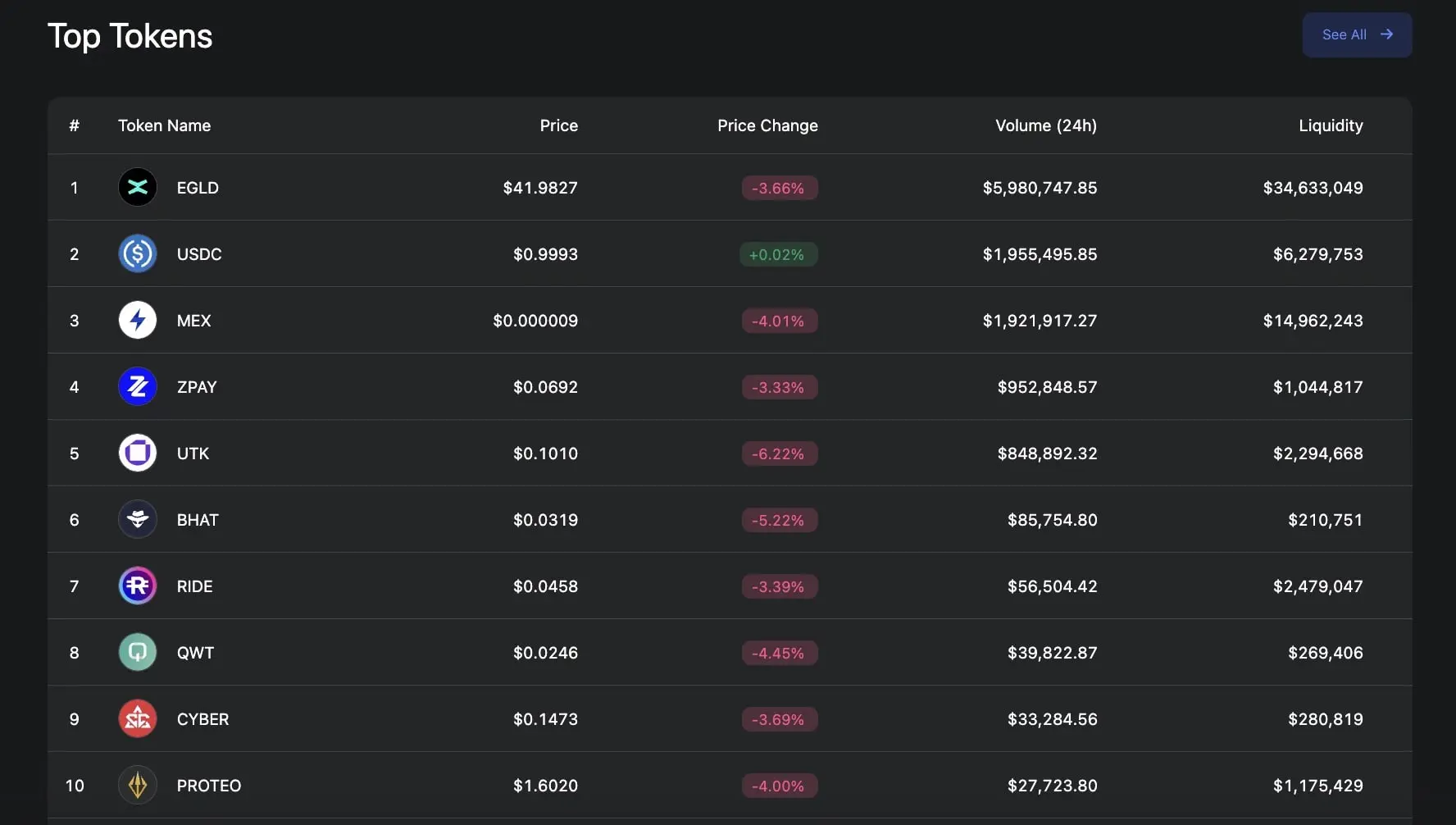This screenshot has height=825, width=1456.
Task: Click the ZPAY token logo icon
Action: [x=138, y=387]
